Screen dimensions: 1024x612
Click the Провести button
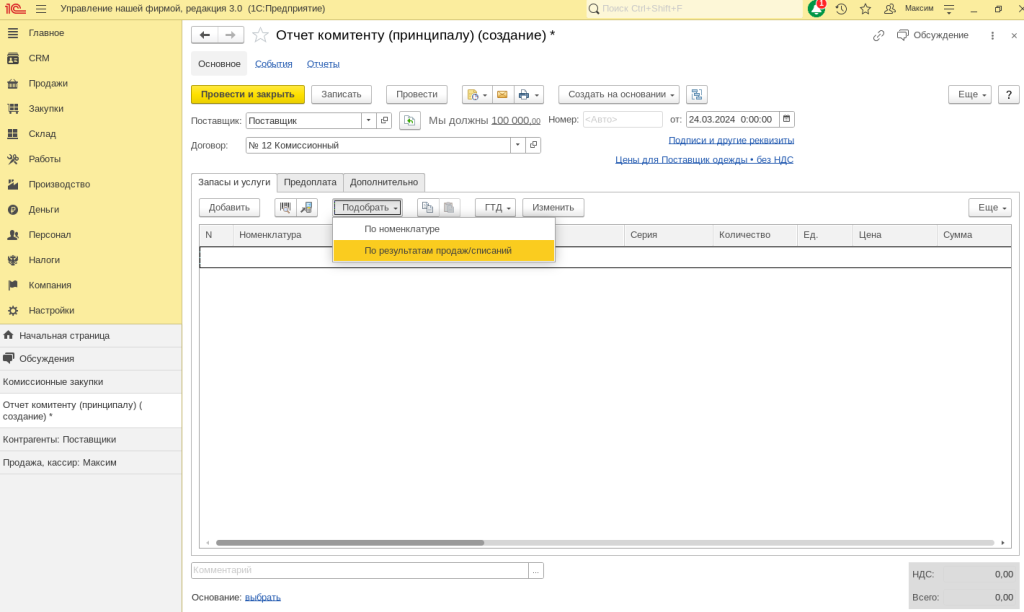417,95
